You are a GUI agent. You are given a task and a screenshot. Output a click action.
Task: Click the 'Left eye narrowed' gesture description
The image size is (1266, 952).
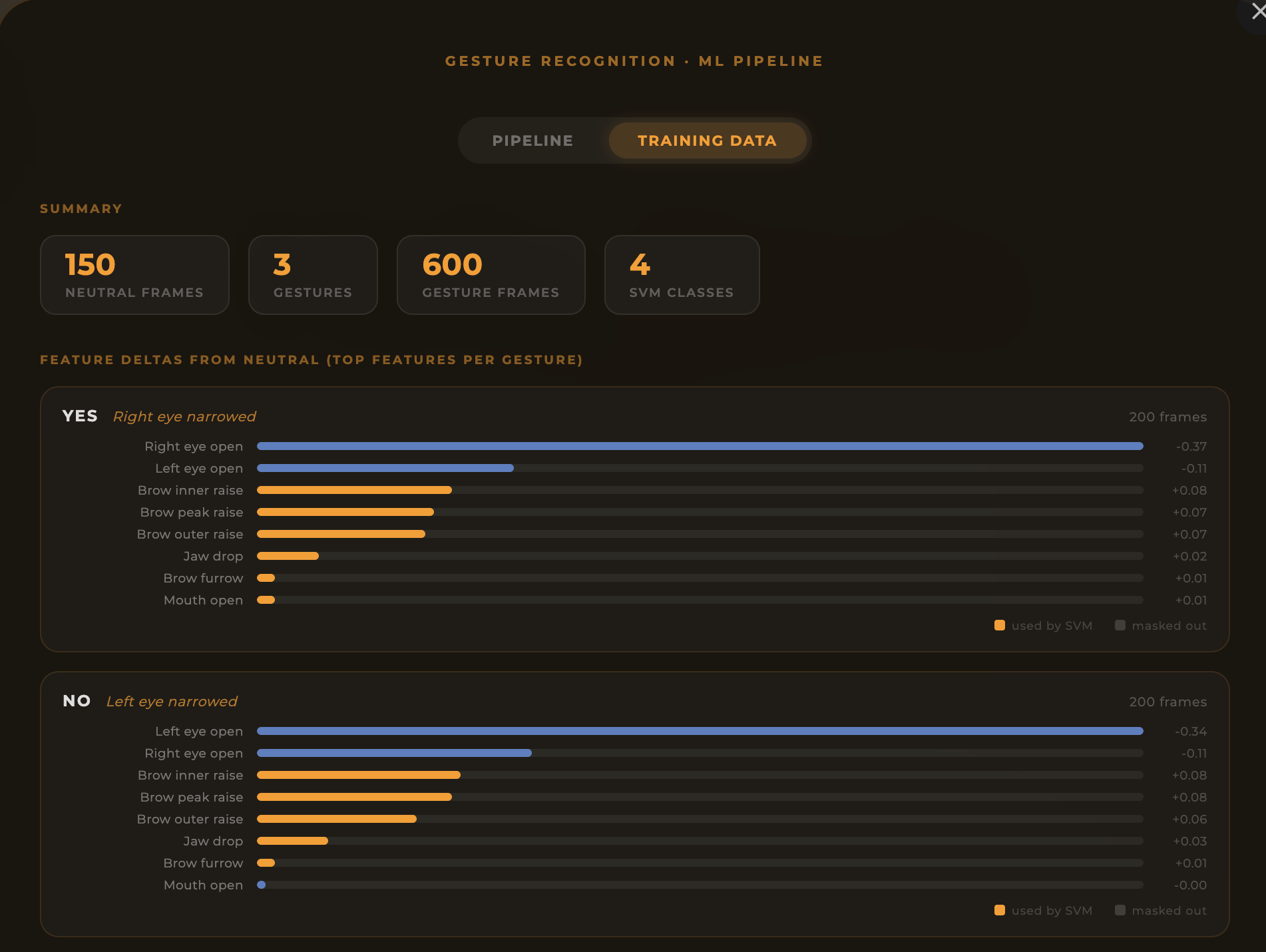click(172, 702)
